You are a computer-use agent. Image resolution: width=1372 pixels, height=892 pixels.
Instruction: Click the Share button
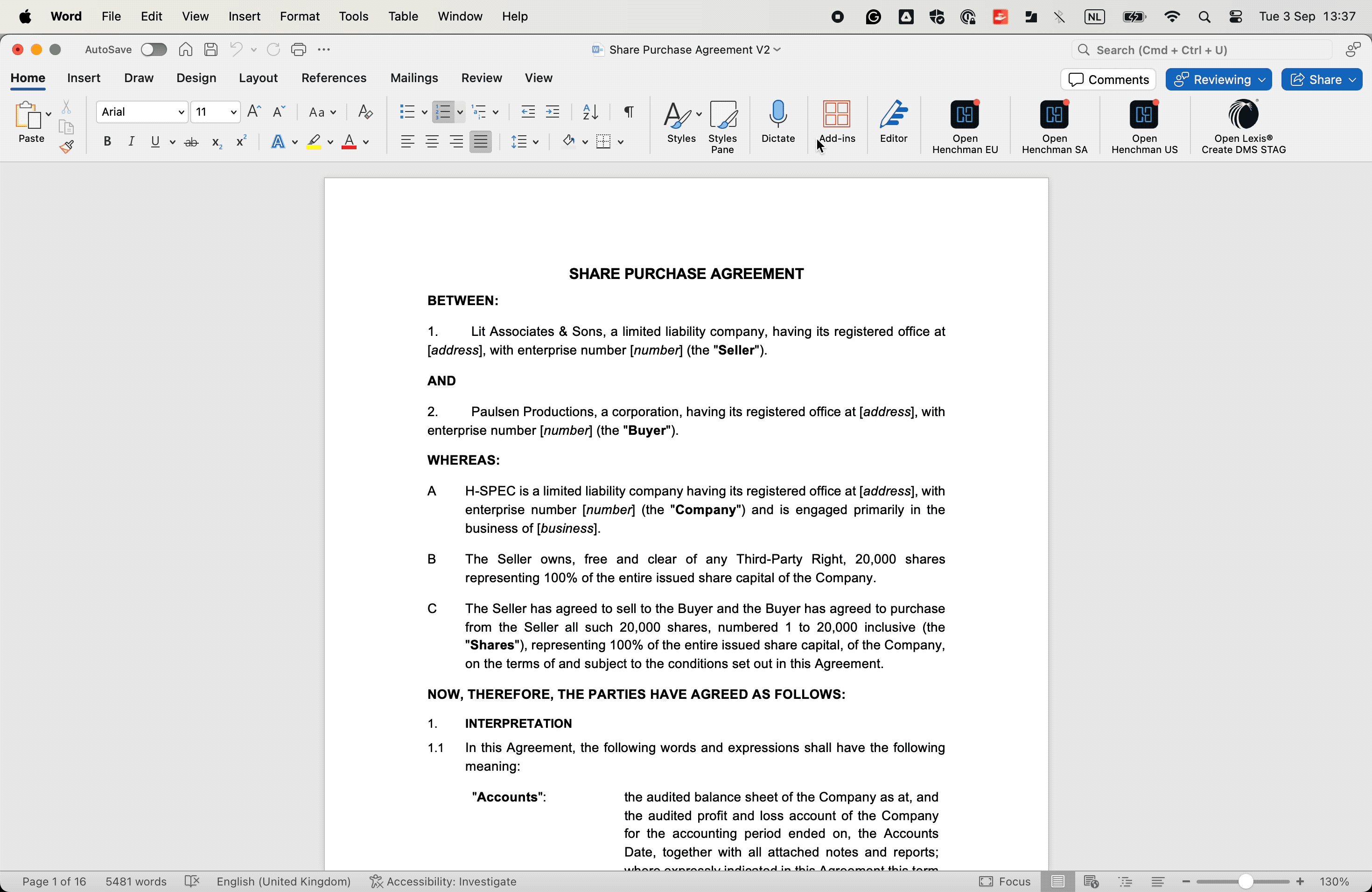(x=1321, y=79)
